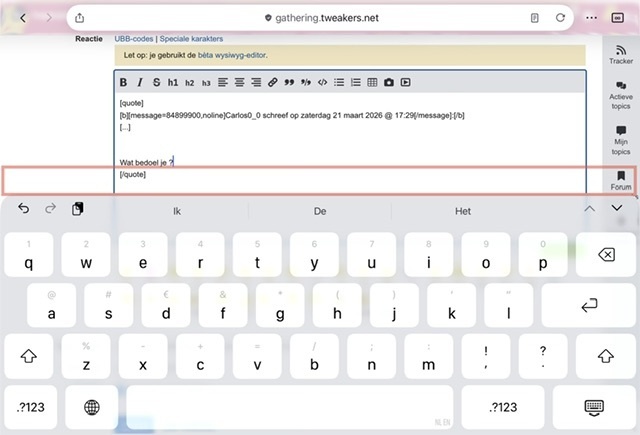640x435 pixels.
Task: Open the browser three-dots menu
Action: (591, 18)
